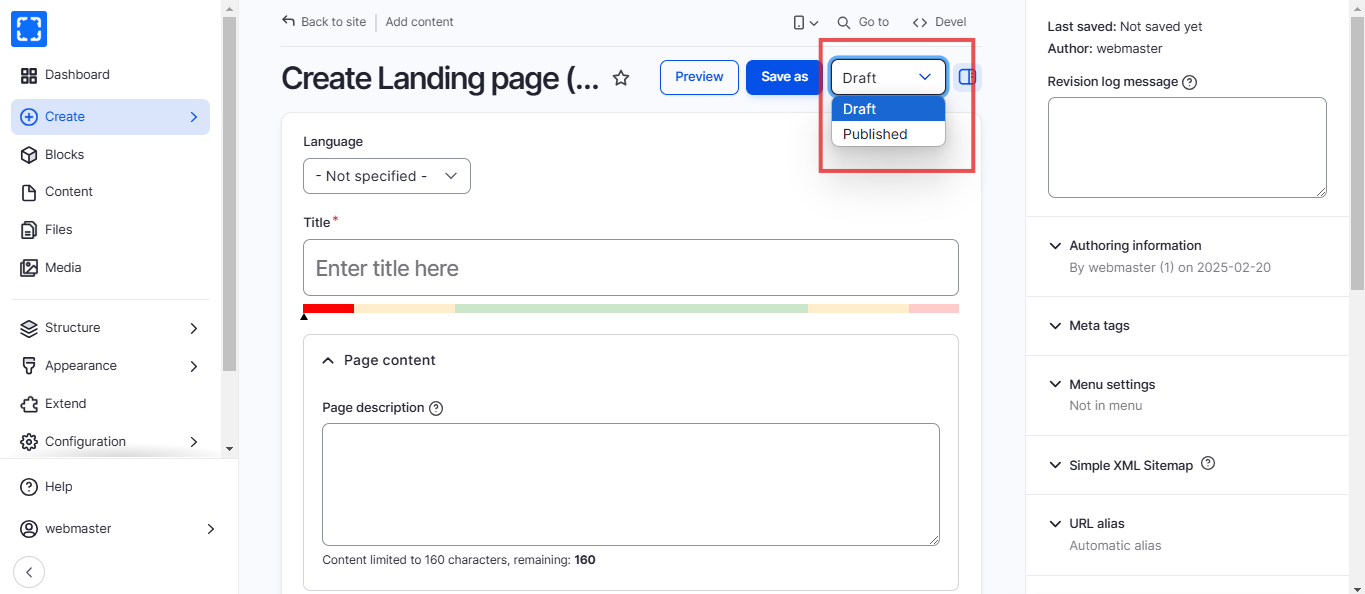
Task: Click the Save as button
Action: point(784,77)
